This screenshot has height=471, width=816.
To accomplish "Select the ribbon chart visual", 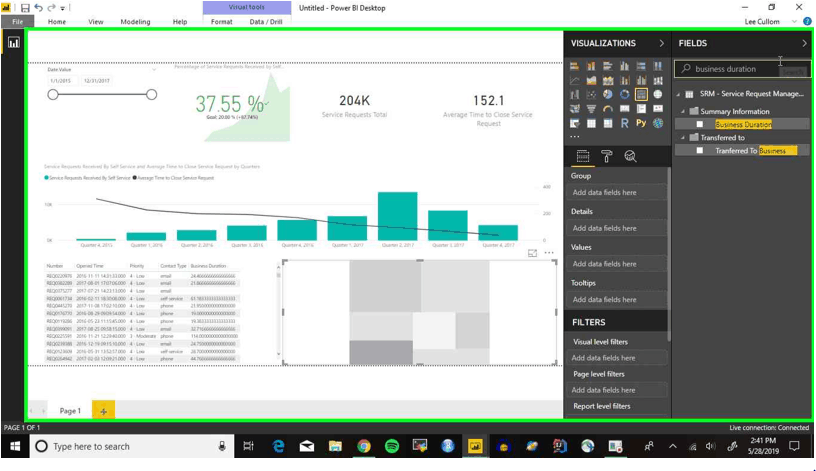I will [x=658, y=80].
